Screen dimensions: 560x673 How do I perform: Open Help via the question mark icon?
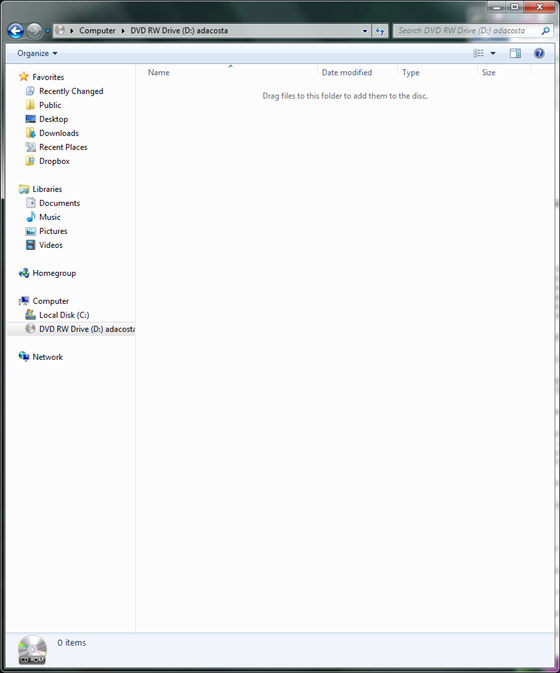click(539, 53)
